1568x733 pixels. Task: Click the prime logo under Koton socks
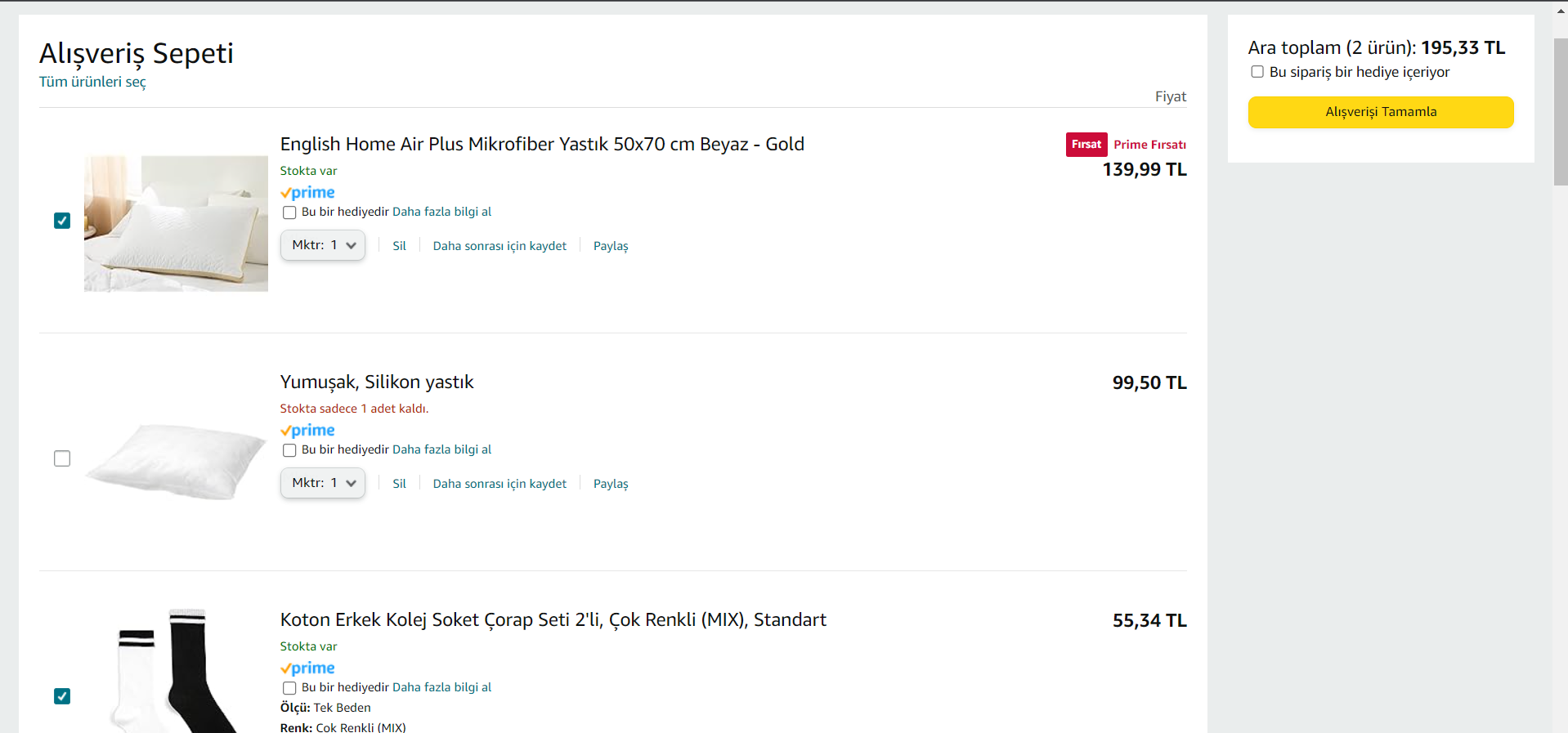pos(307,668)
